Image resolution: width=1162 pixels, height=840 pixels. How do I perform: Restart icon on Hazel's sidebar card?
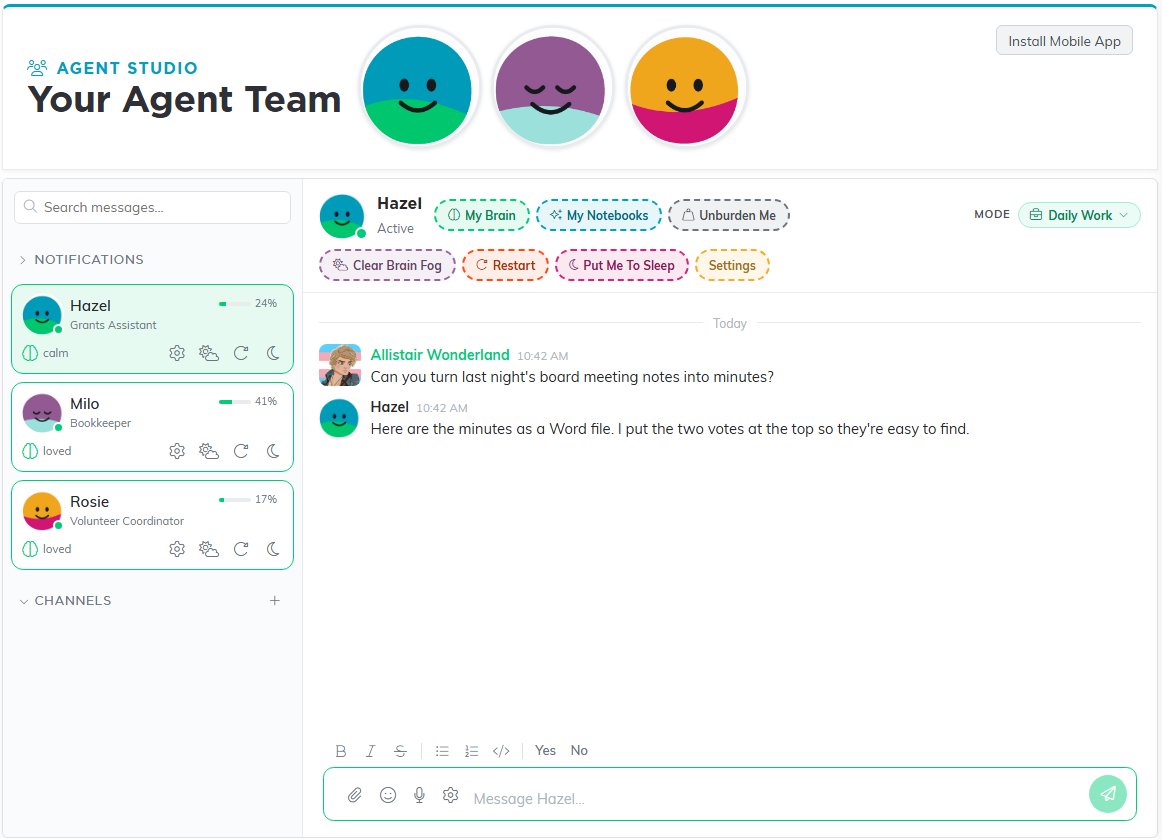point(241,353)
